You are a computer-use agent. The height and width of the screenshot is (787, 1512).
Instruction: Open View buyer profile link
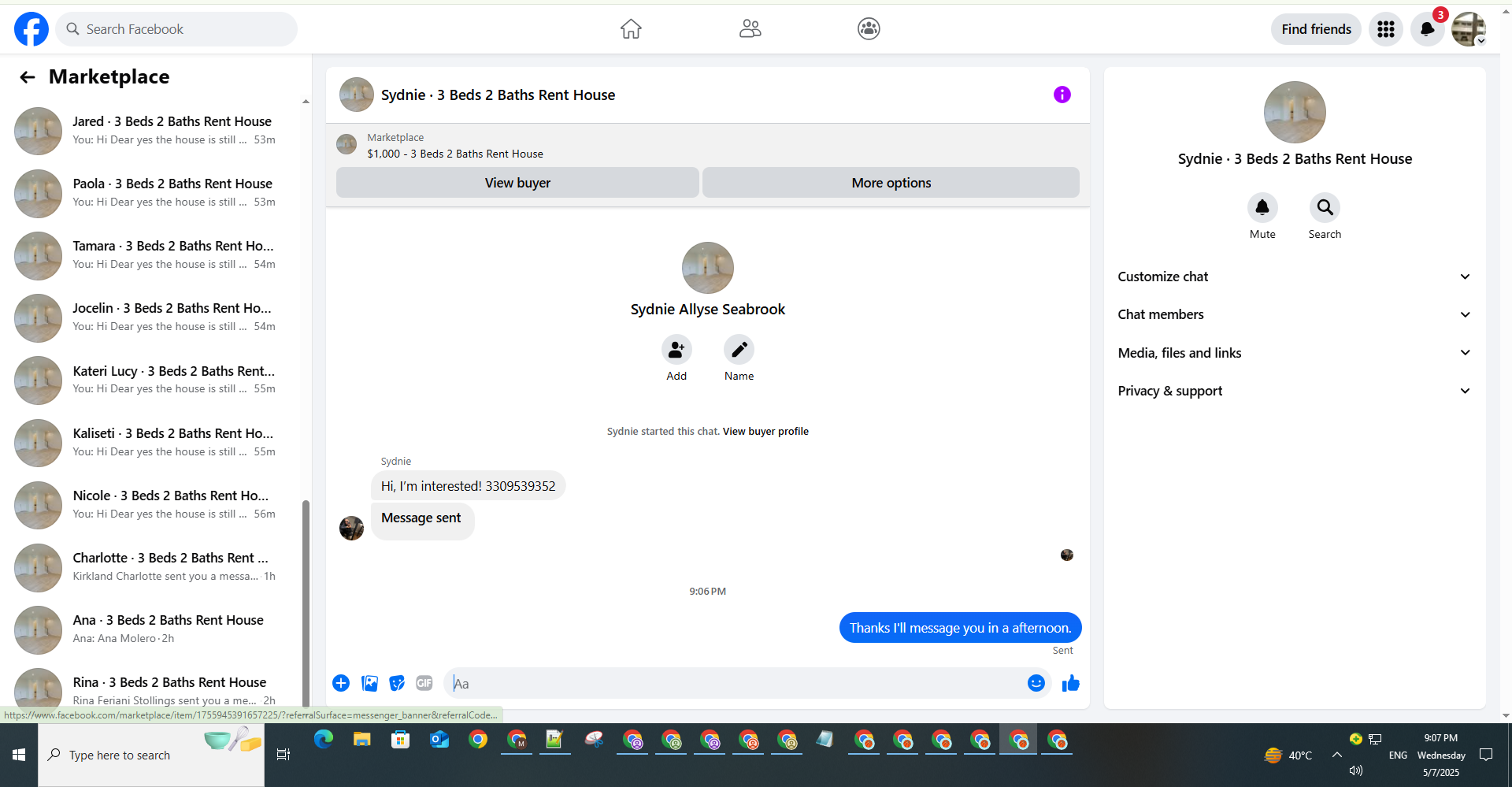[765, 432]
